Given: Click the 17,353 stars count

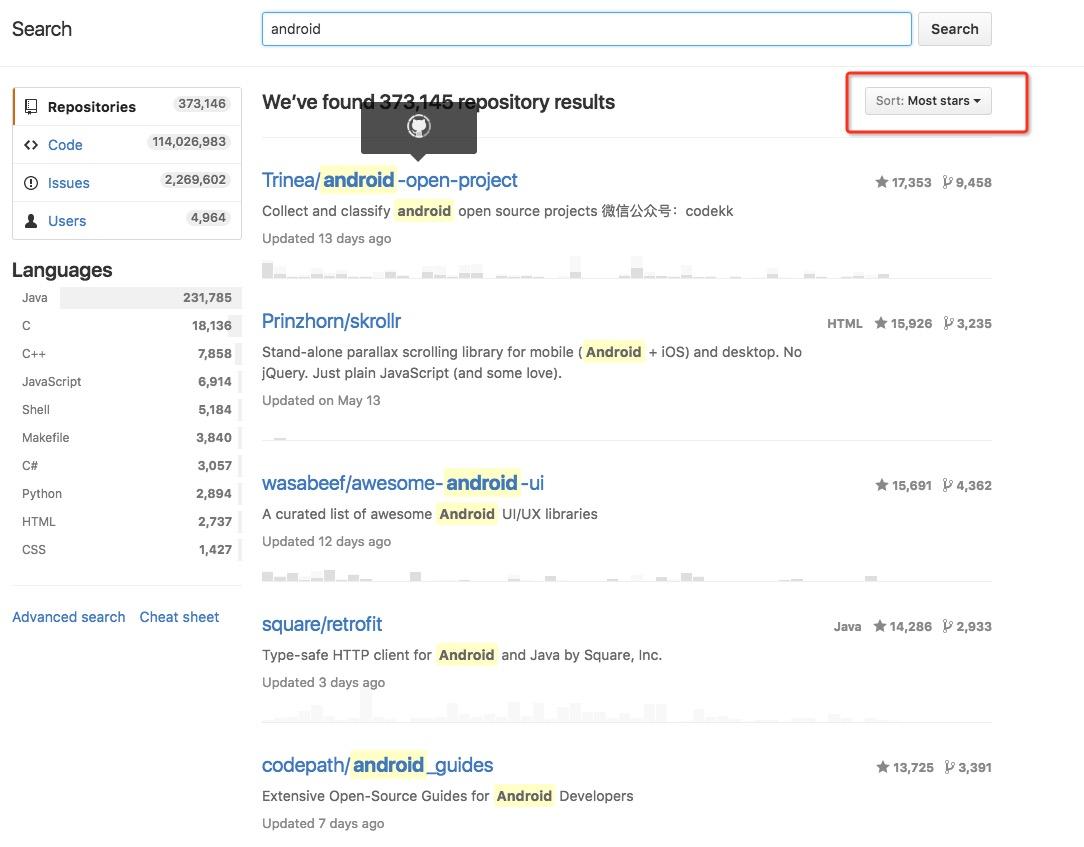Looking at the screenshot, I should [x=911, y=183].
